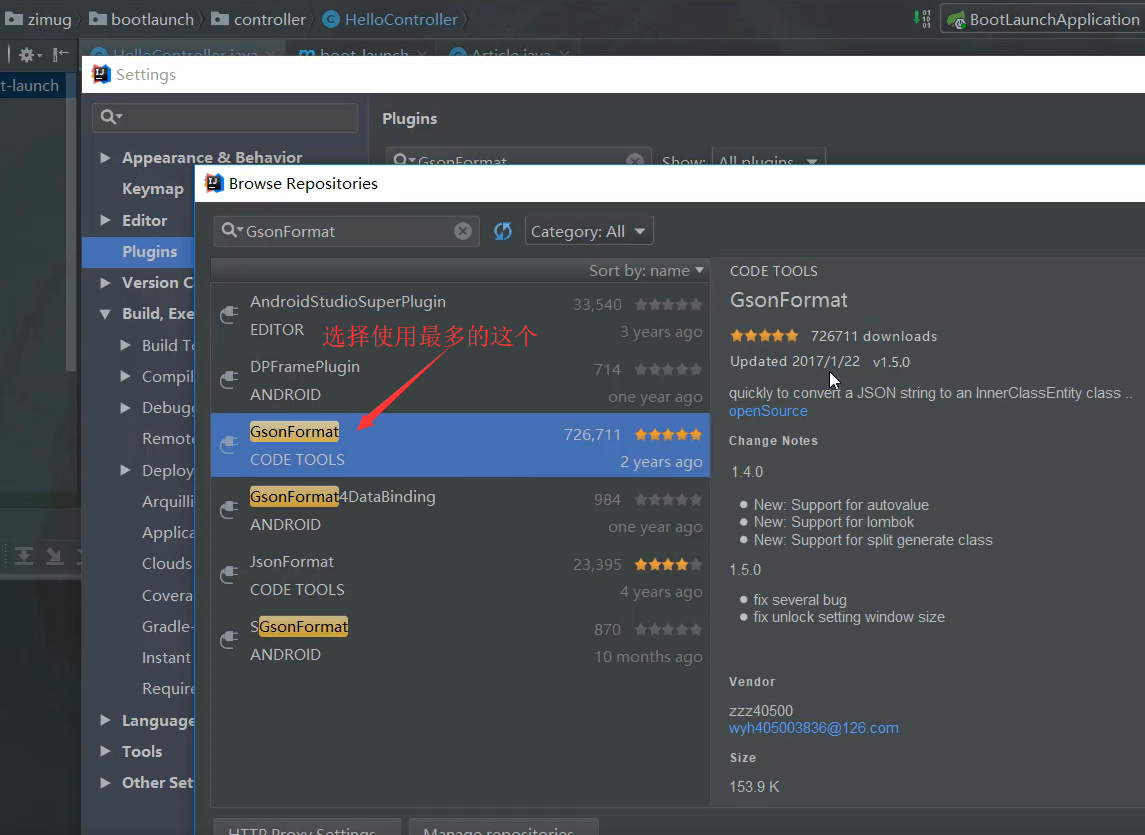Expand the Compiler subnode
1145x835 pixels.
tap(126, 376)
